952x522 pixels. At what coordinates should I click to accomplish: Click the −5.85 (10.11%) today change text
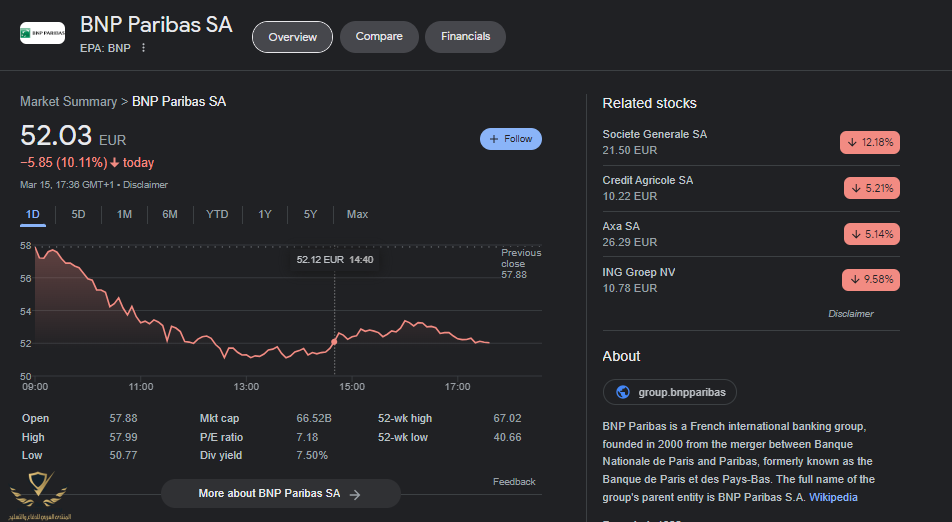coord(87,163)
